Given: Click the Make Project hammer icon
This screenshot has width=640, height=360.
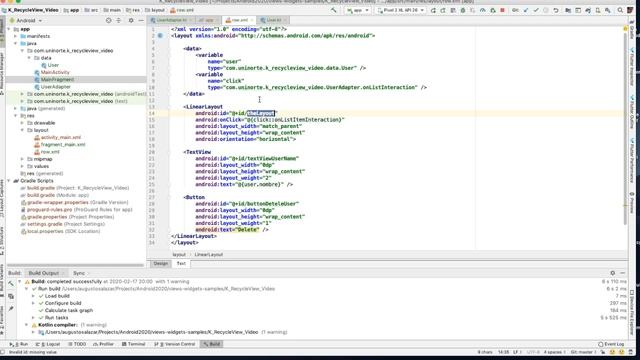Looking at the screenshot, I should 333,10.
